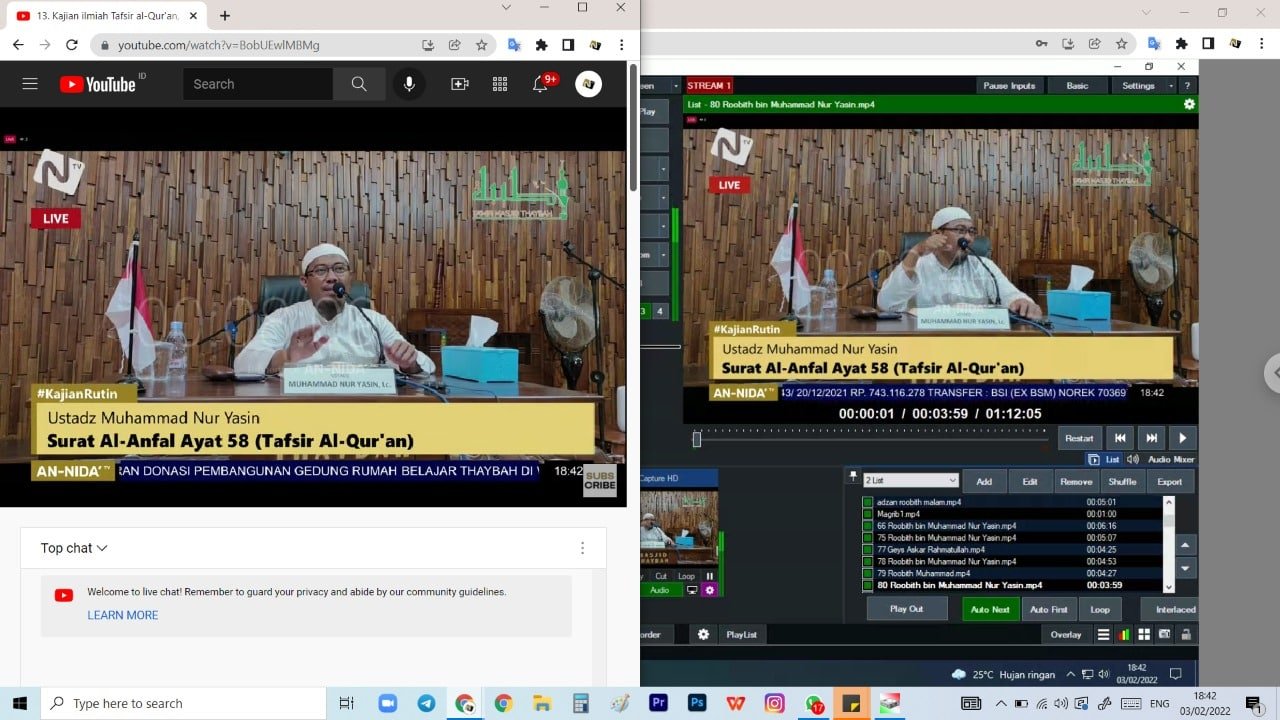Skip to next playlist item in vMix

tap(1151, 438)
